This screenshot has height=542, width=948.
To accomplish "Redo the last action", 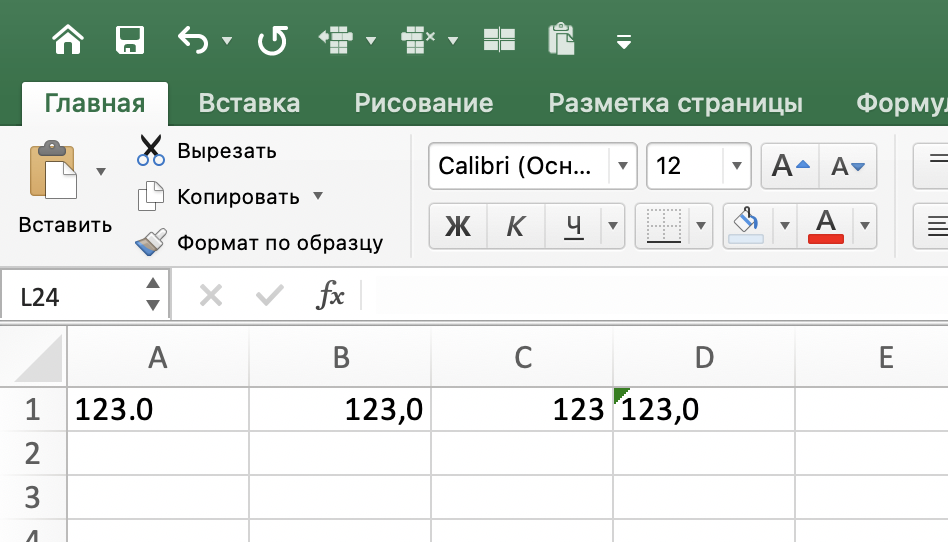I will tap(272, 41).
